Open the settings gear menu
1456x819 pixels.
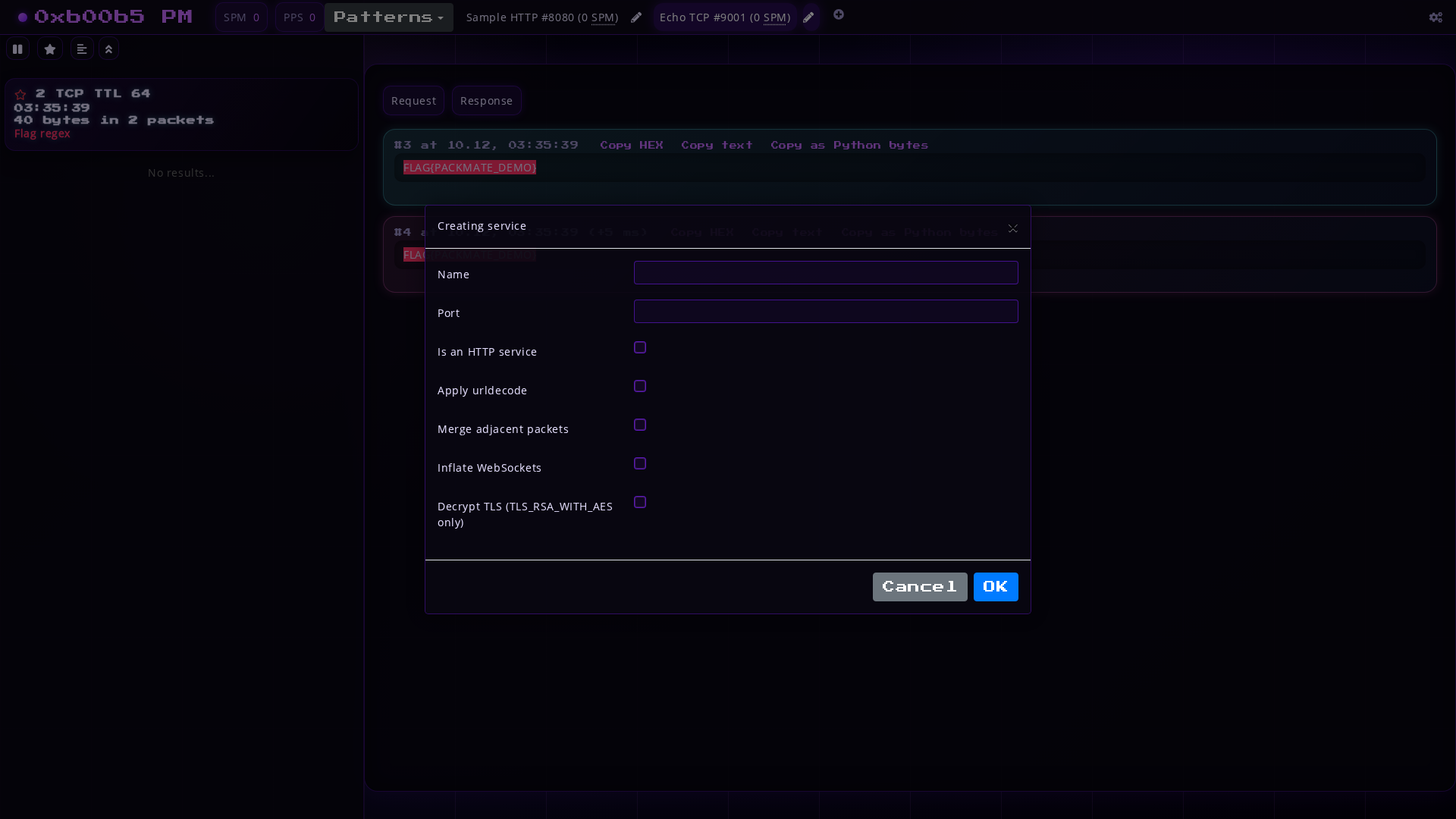[x=1436, y=18]
